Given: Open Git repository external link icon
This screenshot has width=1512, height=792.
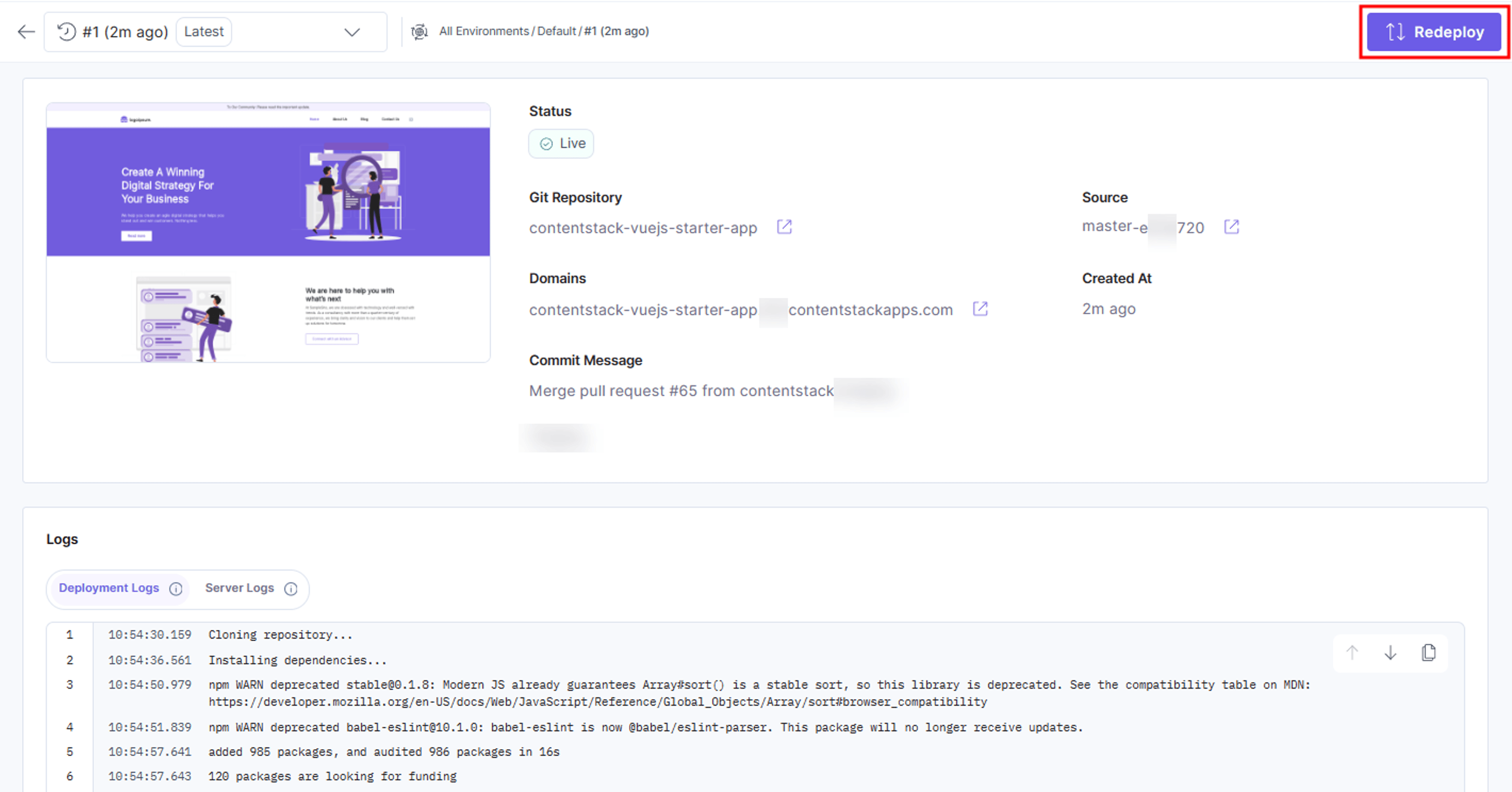Looking at the screenshot, I should (x=784, y=227).
